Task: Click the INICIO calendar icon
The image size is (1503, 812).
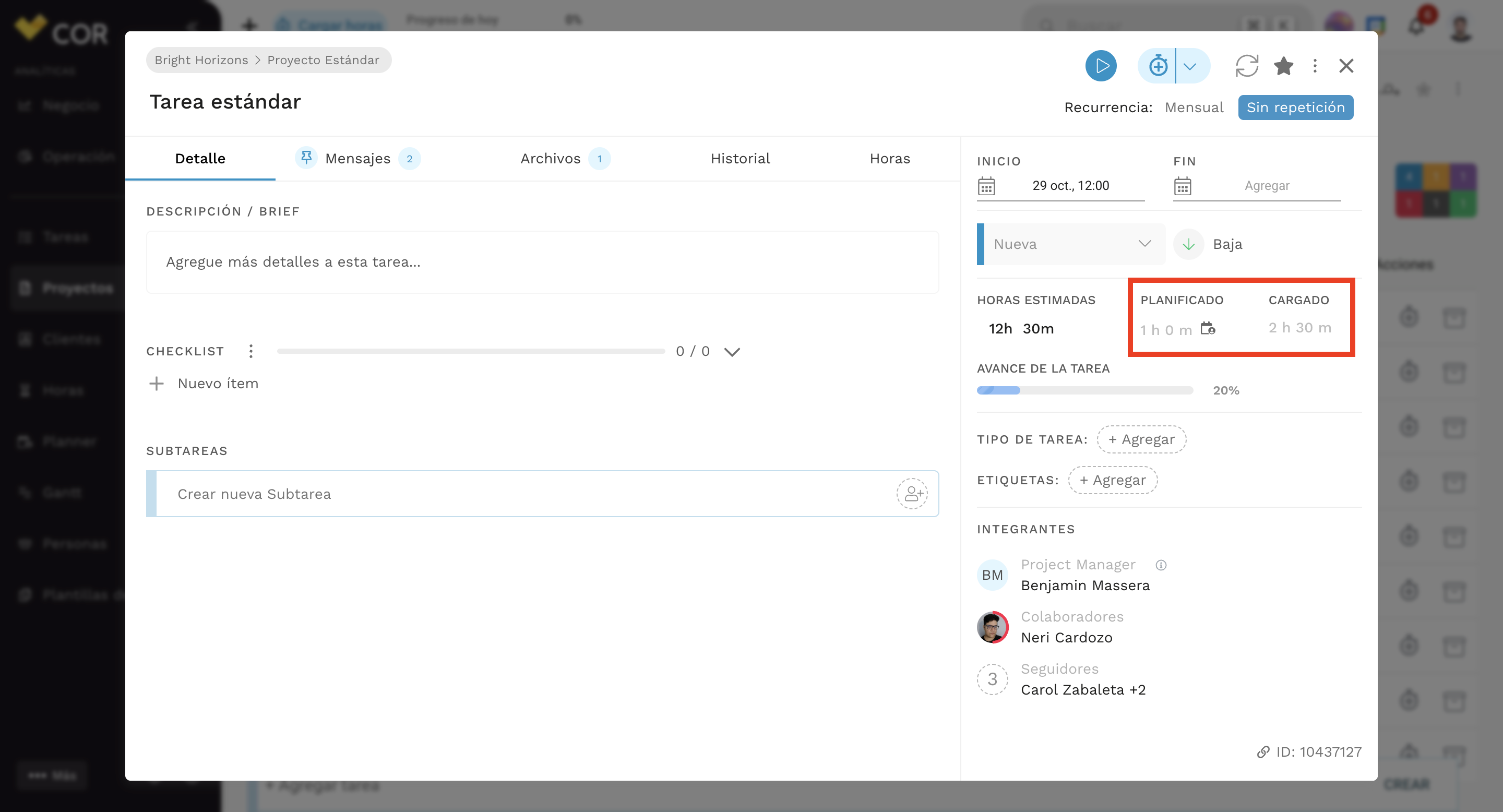Action: click(x=986, y=186)
